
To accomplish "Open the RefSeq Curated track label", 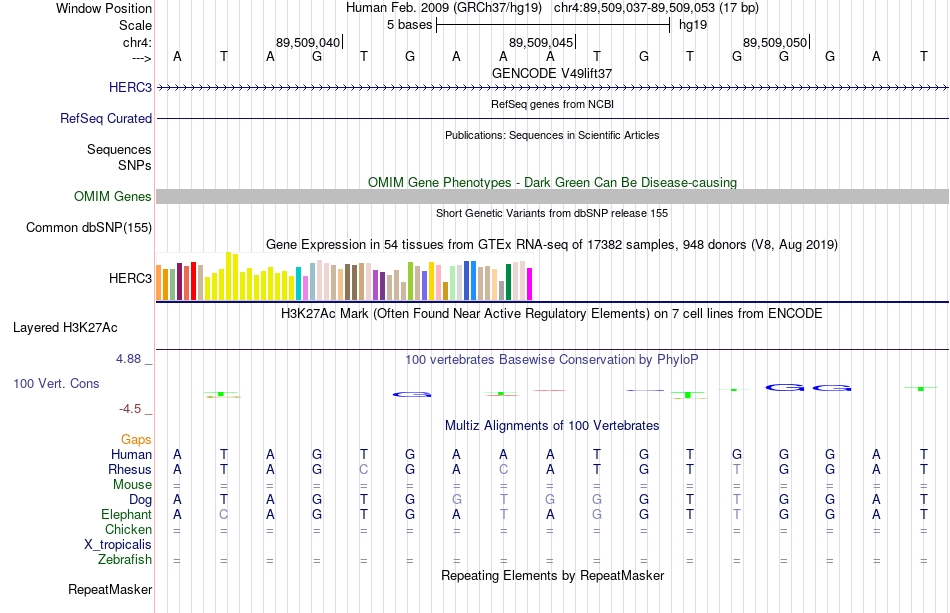I will click(x=106, y=118).
